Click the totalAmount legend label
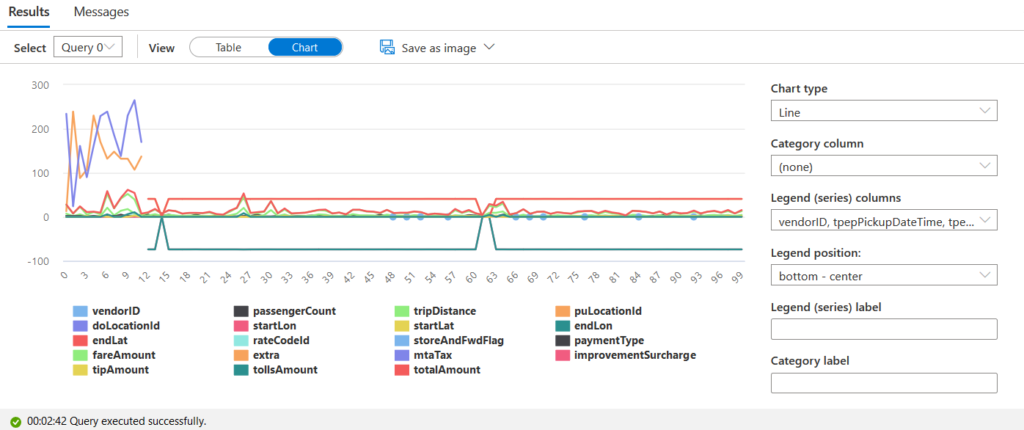Screen dimensions: 1024x430 (447, 370)
